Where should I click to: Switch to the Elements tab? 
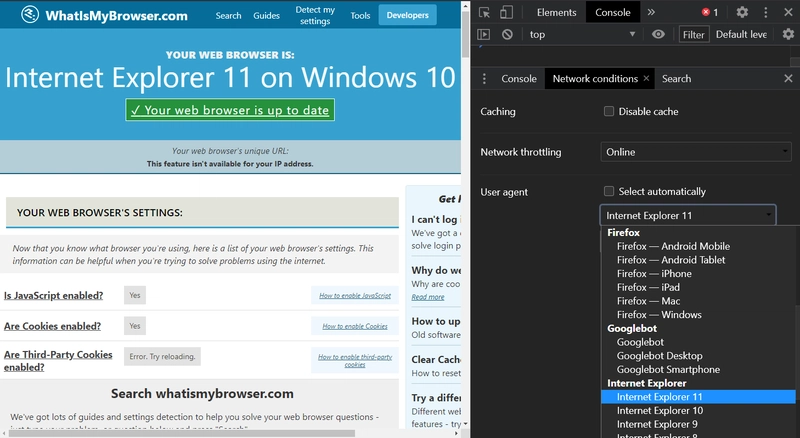[x=556, y=12]
